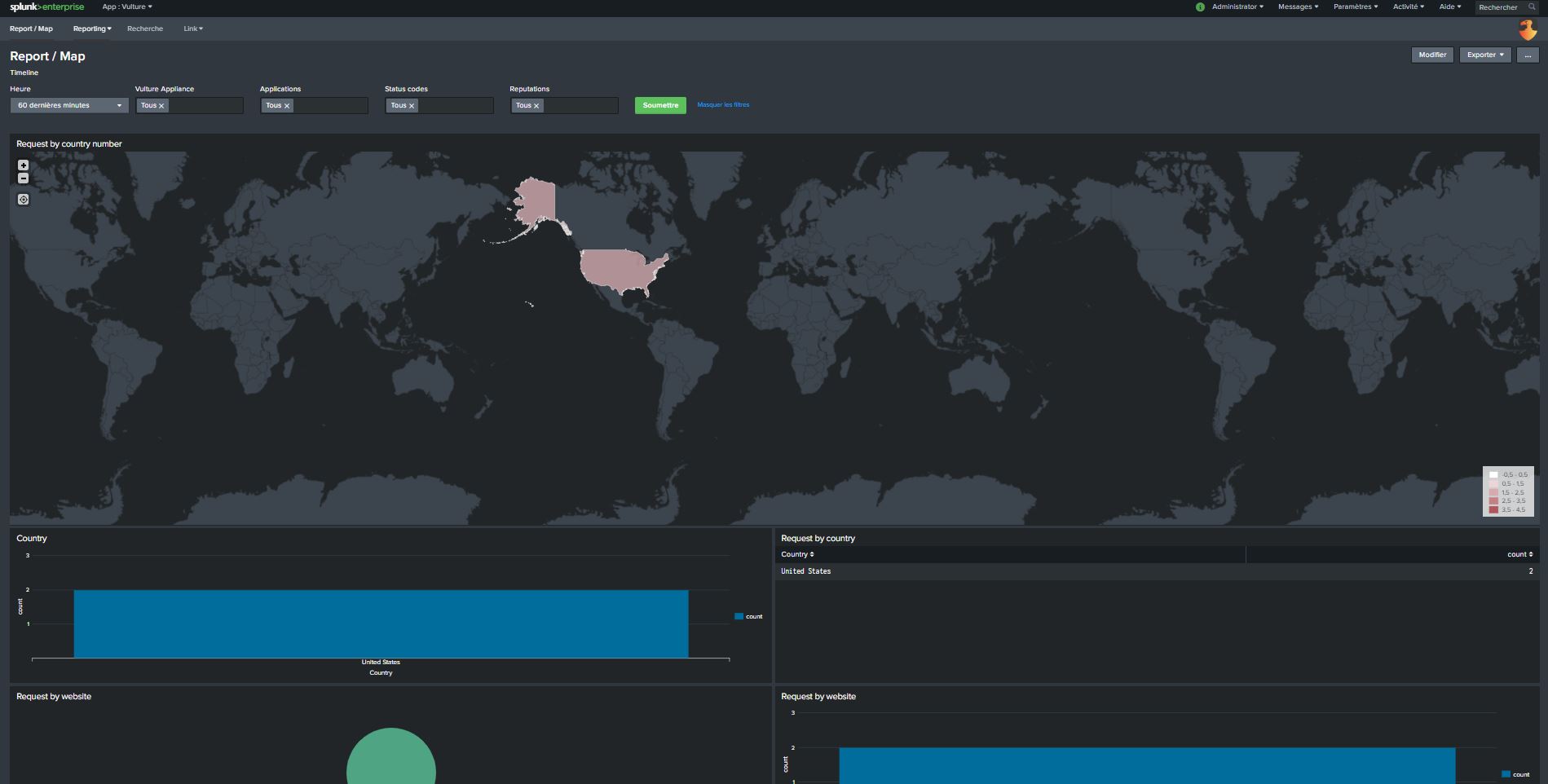Viewport: 1548px width, 784px height.
Task: Click the 1.5 - 2.5 map legend swatch
Action: (x=1493, y=492)
